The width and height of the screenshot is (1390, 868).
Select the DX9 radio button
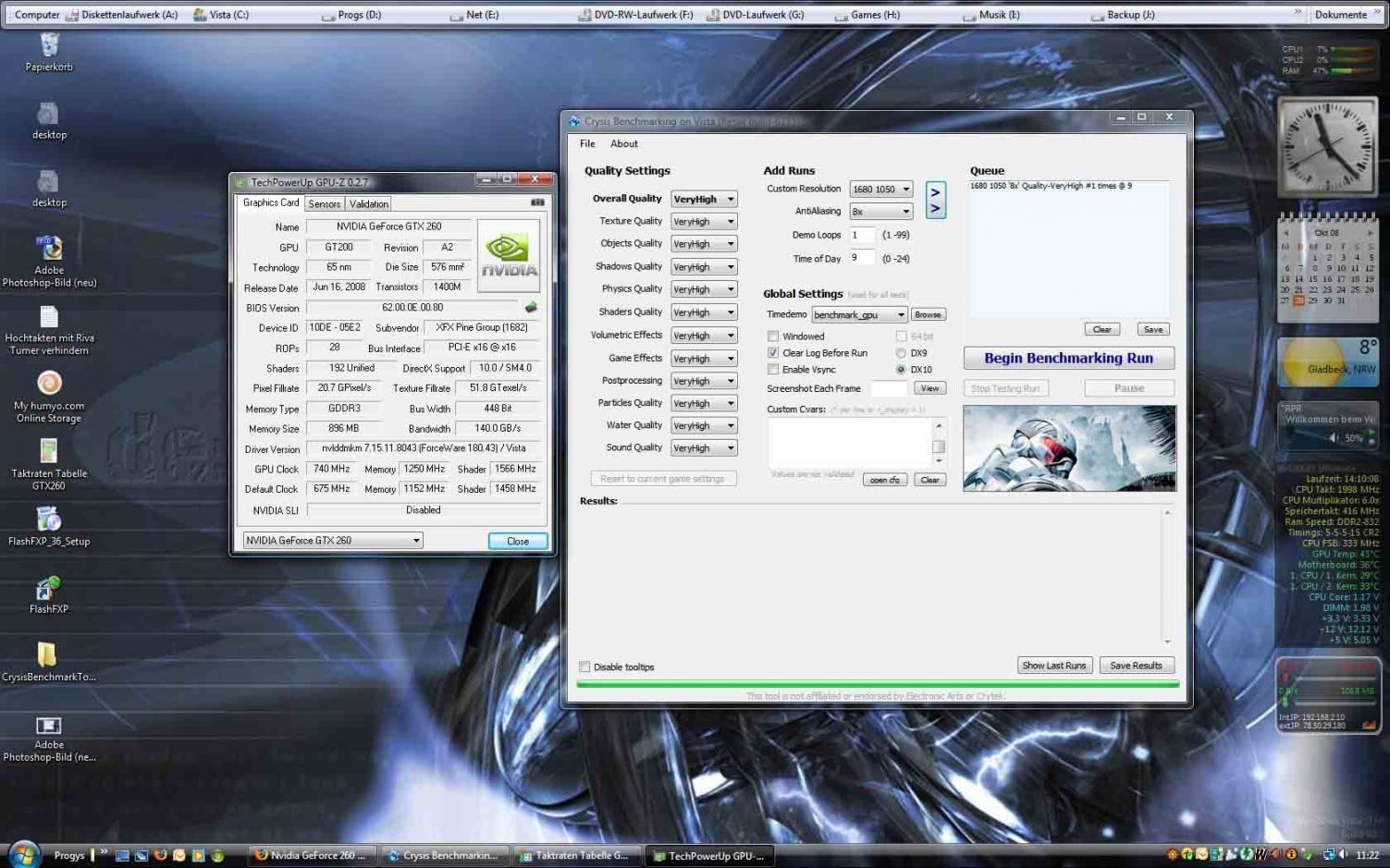901,353
